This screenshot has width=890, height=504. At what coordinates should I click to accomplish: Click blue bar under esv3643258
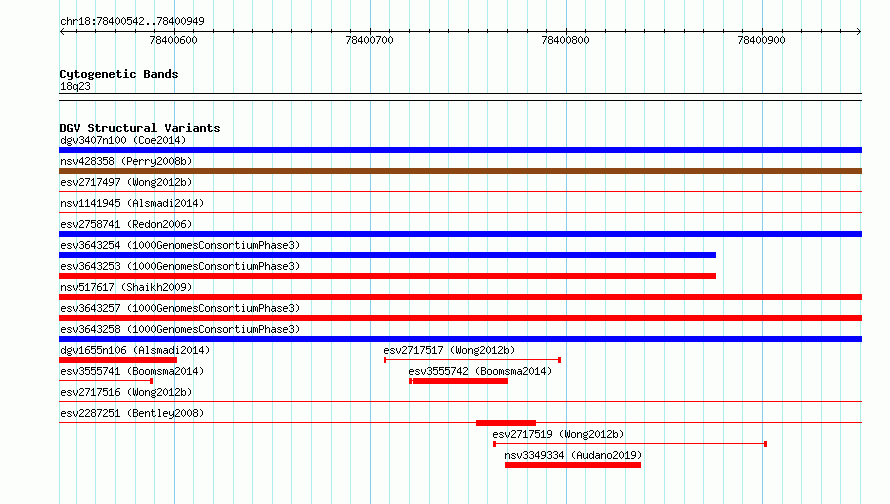460,339
